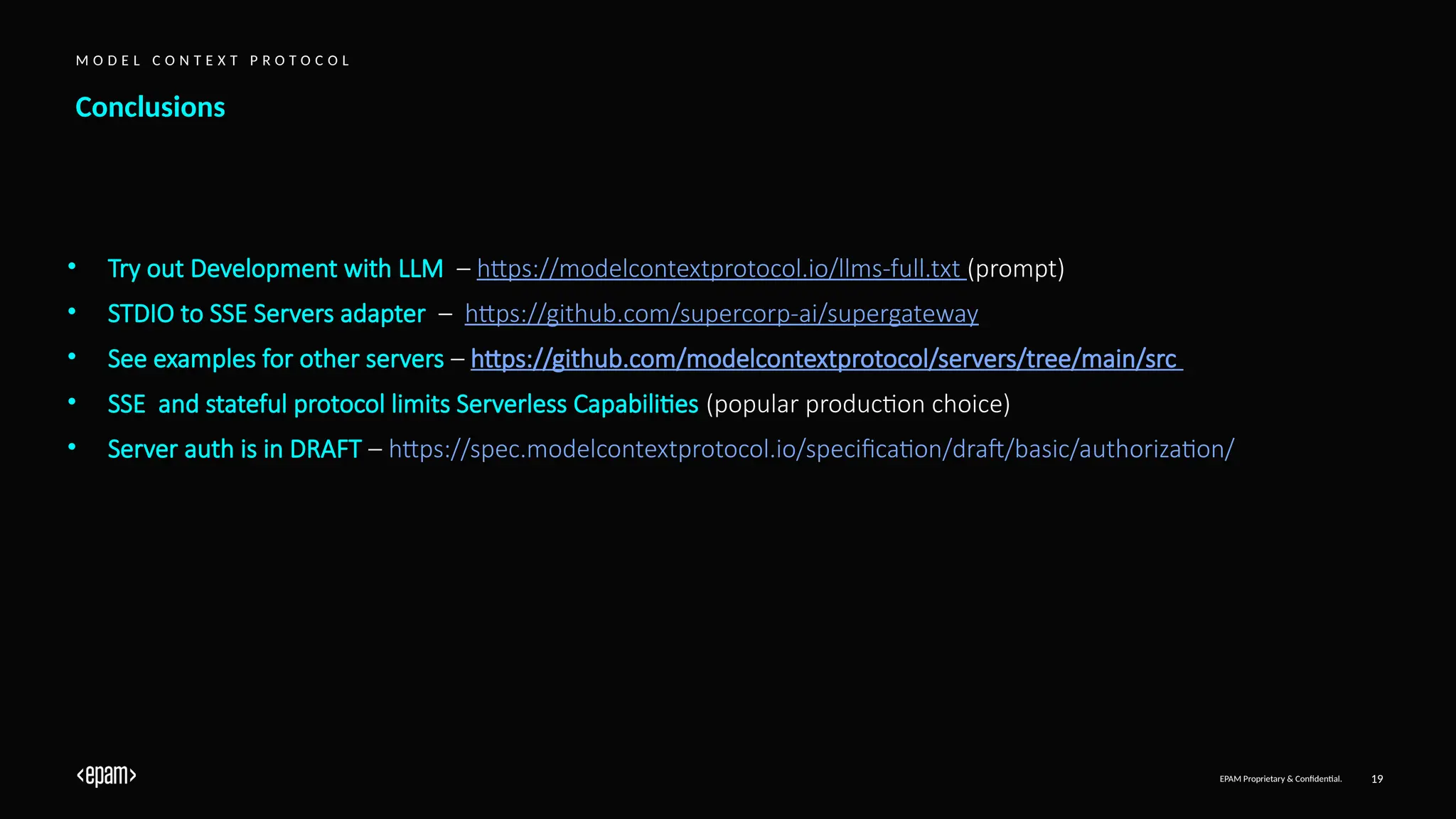The image size is (1456, 819).
Task: Click the bullet marker before Server auth
Action: tap(72, 447)
